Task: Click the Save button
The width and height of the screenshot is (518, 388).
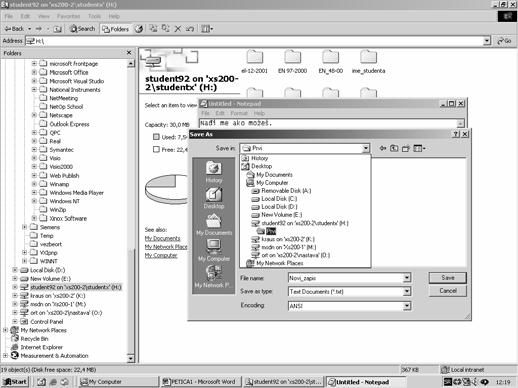Action: click(x=448, y=278)
